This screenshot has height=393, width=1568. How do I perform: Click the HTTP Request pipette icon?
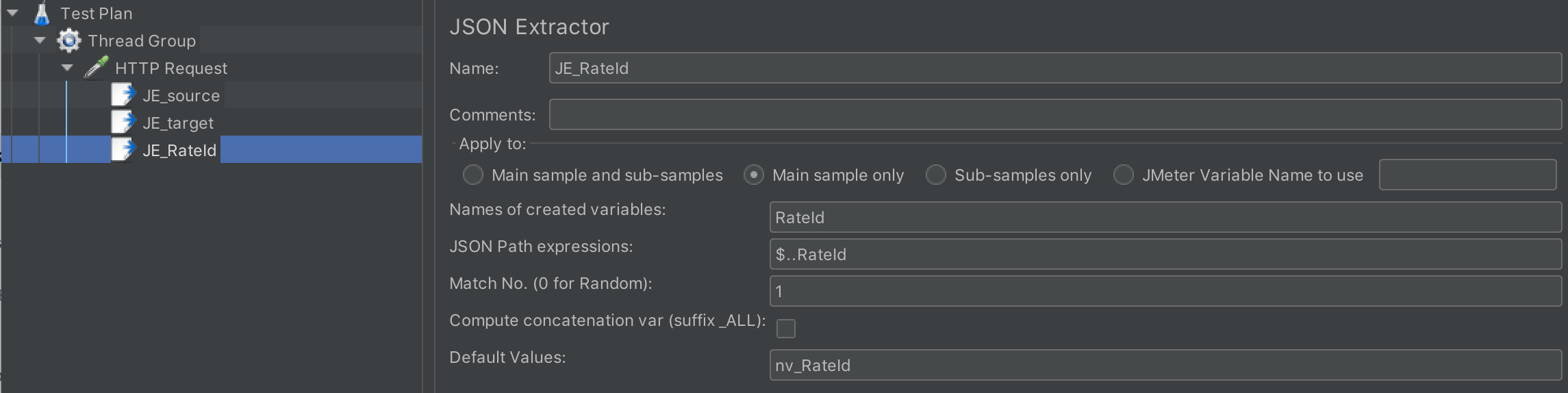(x=96, y=68)
